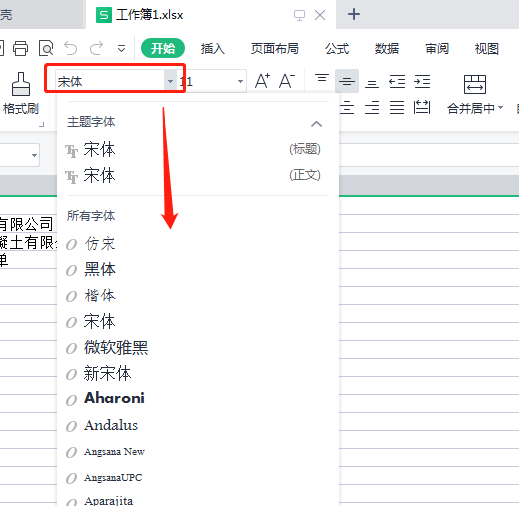Select 微软雅黑 font from list
The width and height of the screenshot is (519, 506).
pyautogui.click(x=198, y=347)
